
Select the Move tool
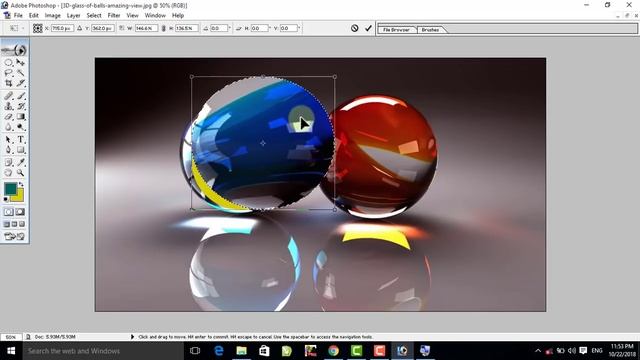[20, 63]
